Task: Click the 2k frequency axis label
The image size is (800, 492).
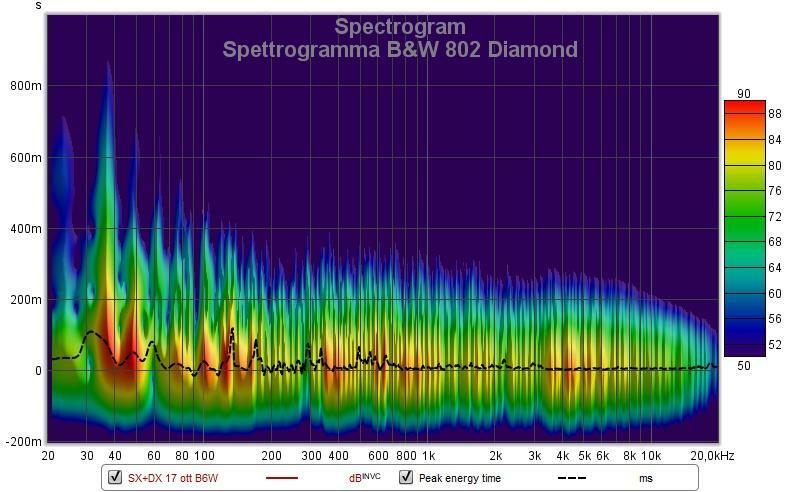Action: [495, 456]
